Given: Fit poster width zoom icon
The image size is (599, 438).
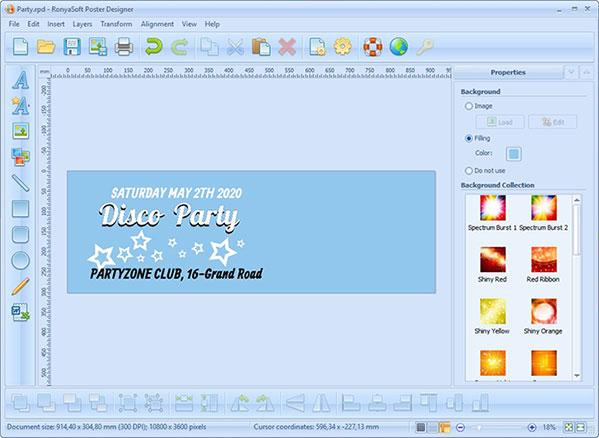Looking at the screenshot, I should coord(580,427).
